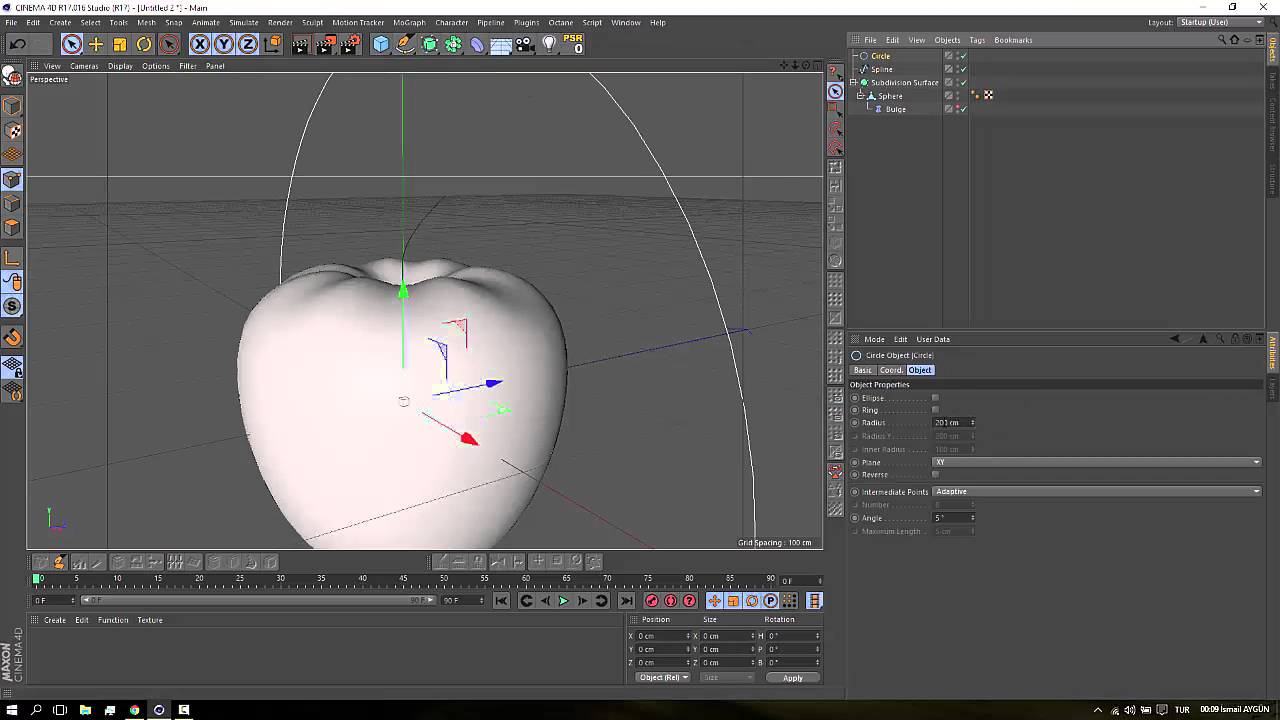Select the Move tool
This screenshot has height=720, width=1280.
point(96,44)
